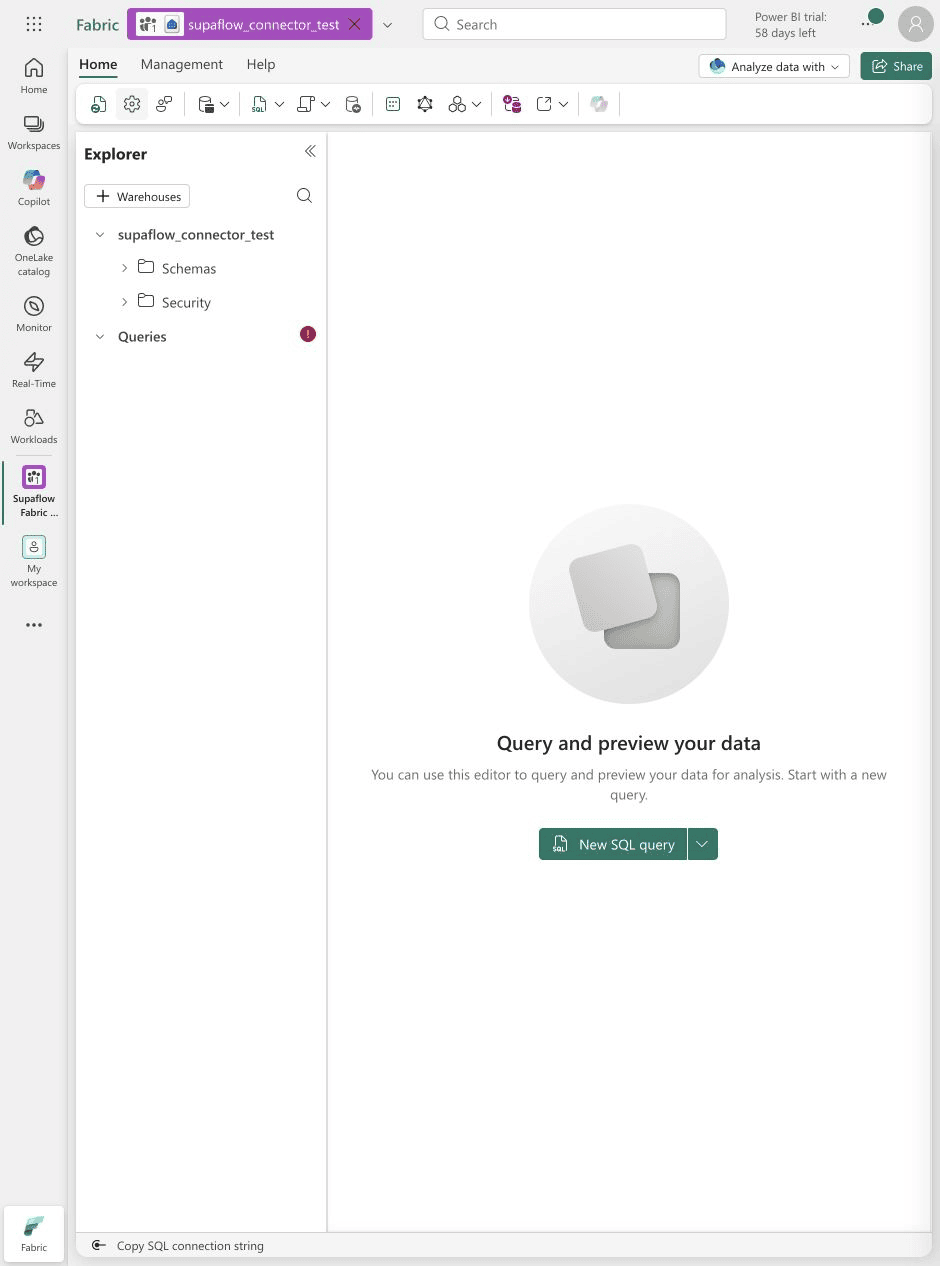Click the model layout graph toolbar icon
Screen dimensions: 940x1266
pyautogui.click(x=425, y=104)
